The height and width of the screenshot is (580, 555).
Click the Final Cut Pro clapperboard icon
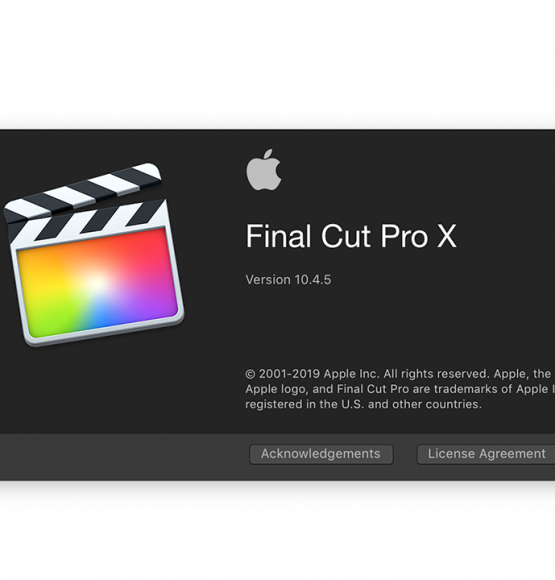[x=94, y=254]
